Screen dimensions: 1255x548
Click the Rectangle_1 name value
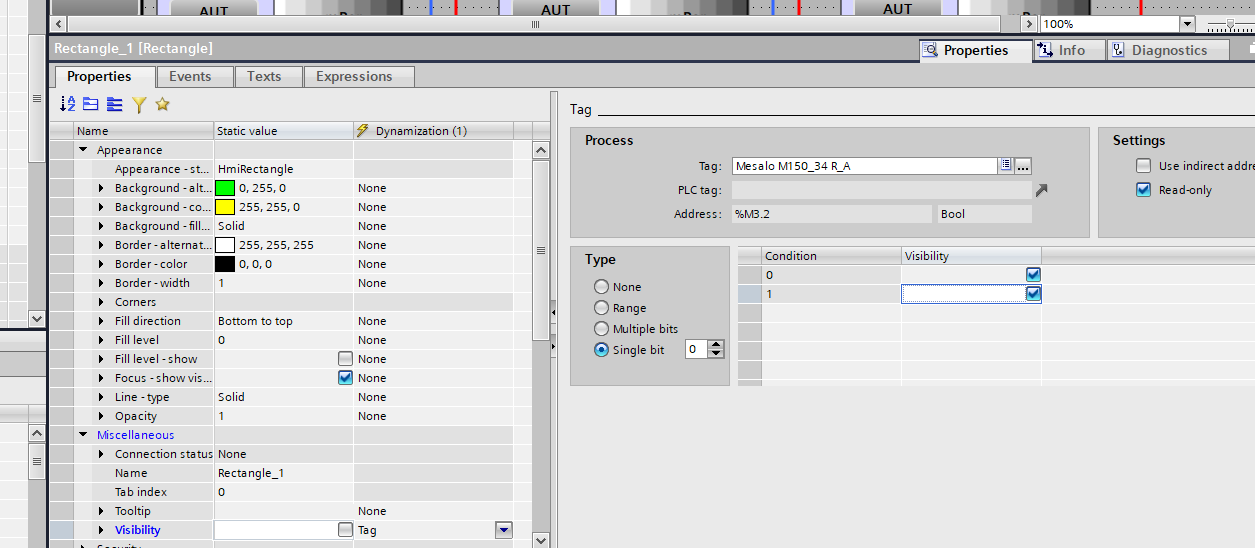[x=251, y=473]
